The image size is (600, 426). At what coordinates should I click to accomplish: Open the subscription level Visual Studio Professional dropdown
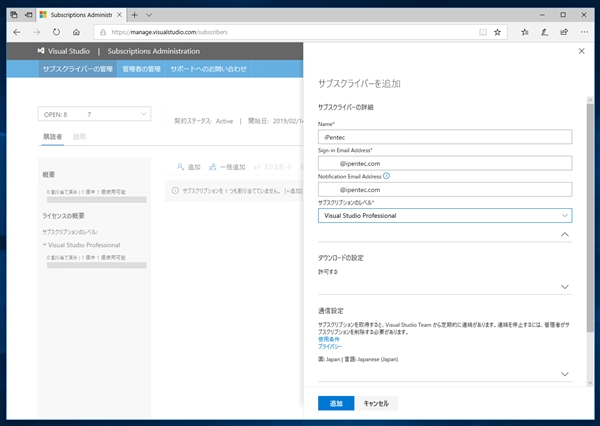coord(445,215)
